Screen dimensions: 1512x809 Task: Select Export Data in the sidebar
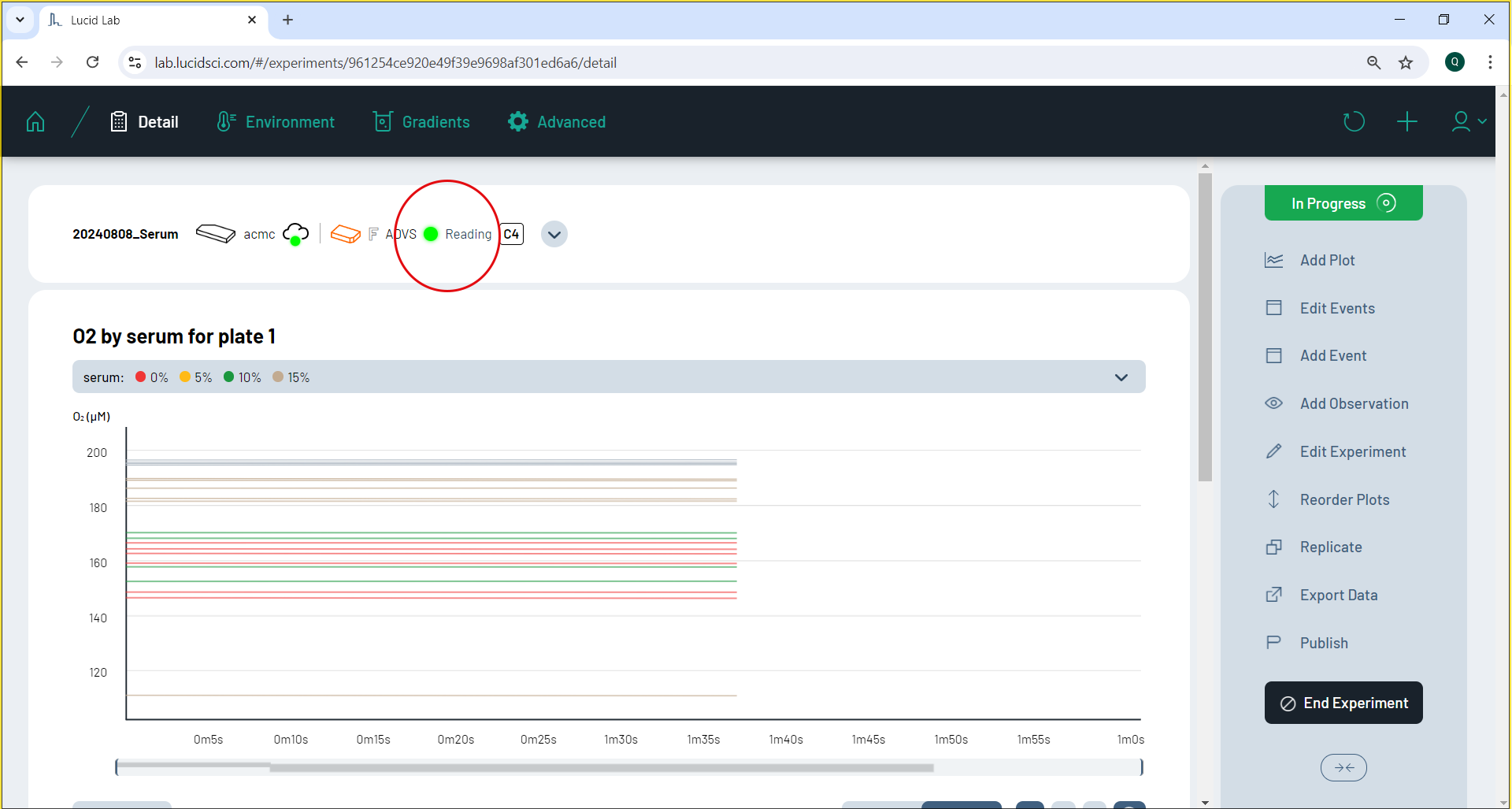(x=1338, y=596)
